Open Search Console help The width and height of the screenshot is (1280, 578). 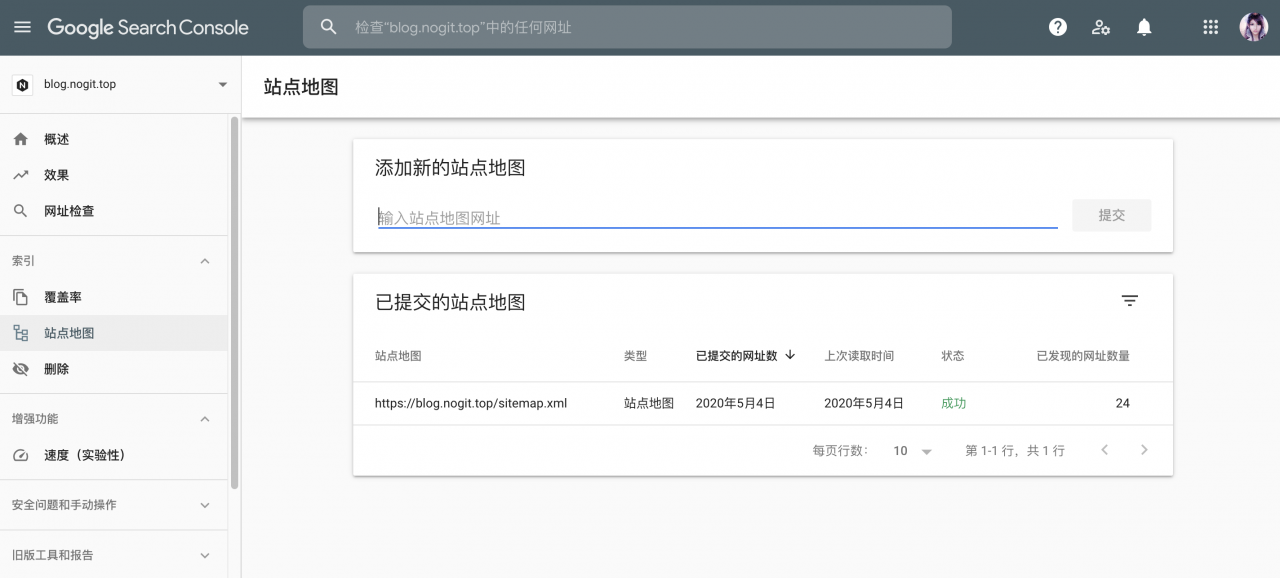[1057, 27]
